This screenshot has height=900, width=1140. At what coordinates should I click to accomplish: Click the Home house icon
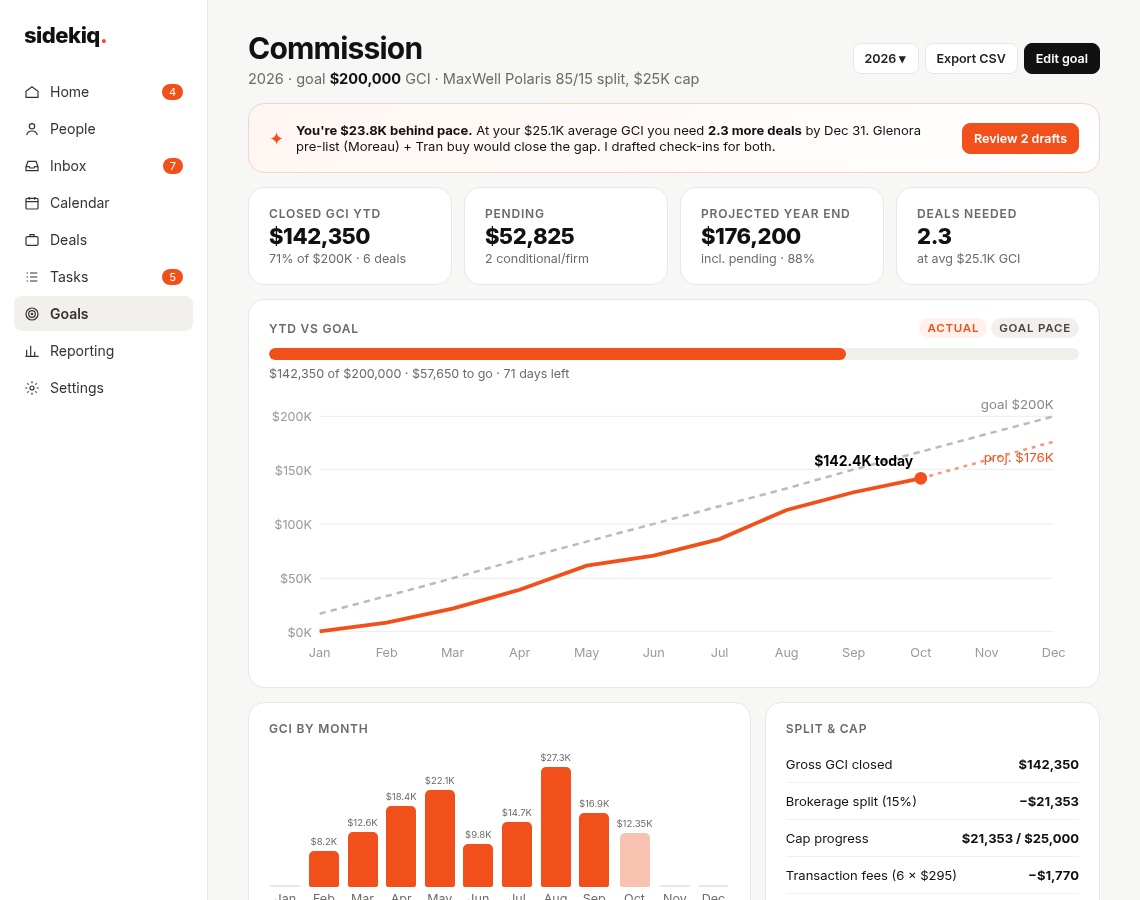point(32,92)
